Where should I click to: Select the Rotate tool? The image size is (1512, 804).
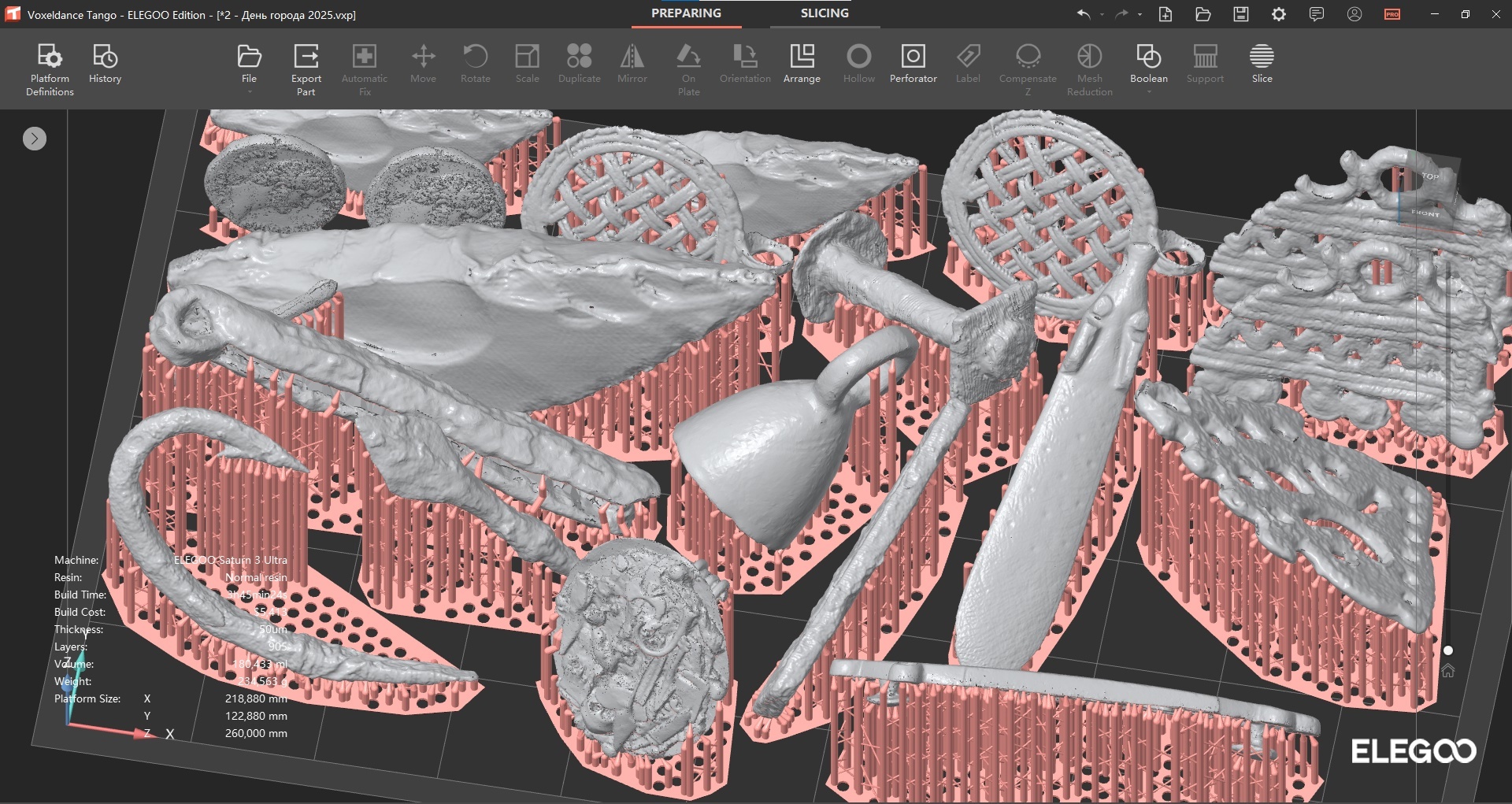coord(475,63)
